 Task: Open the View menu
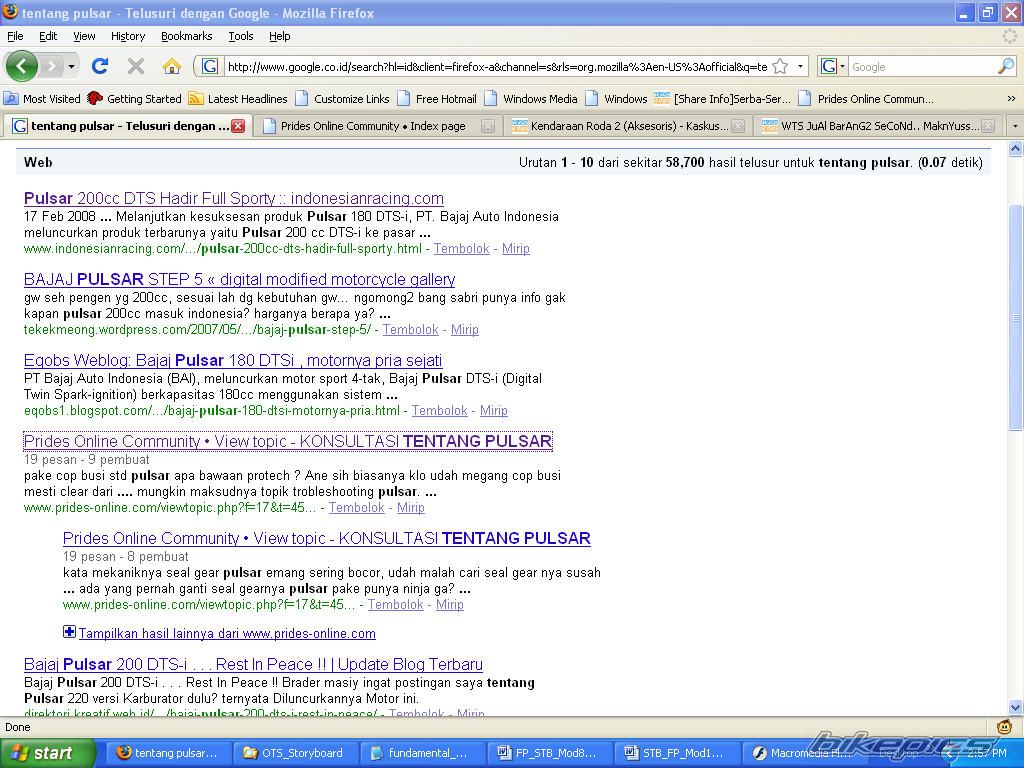point(84,36)
